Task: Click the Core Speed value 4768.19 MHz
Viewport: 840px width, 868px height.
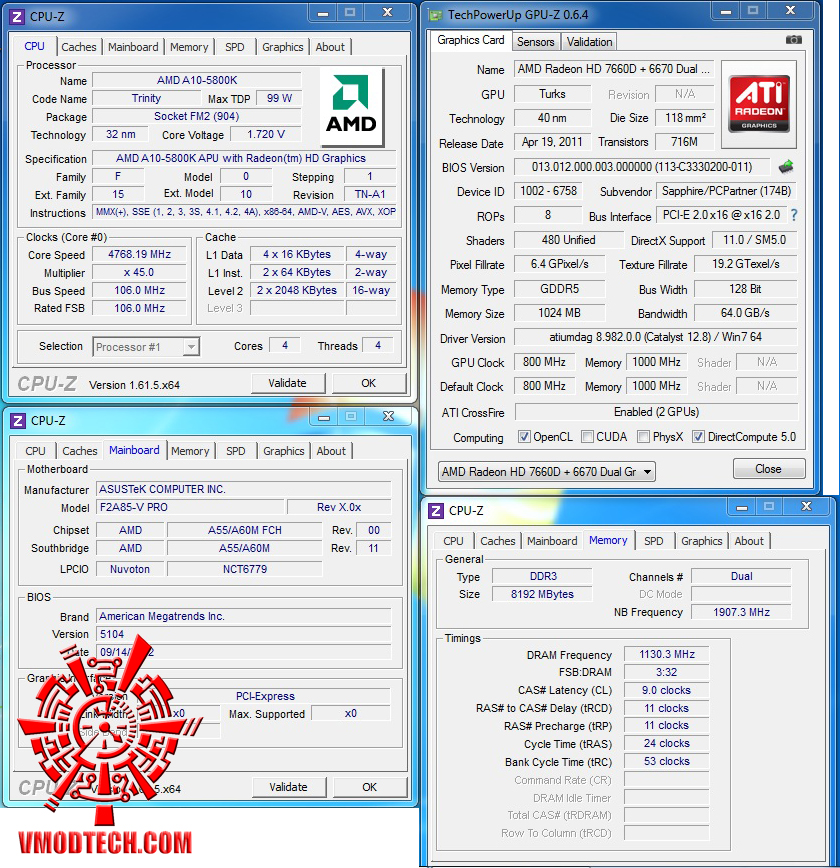Action: (x=140, y=254)
